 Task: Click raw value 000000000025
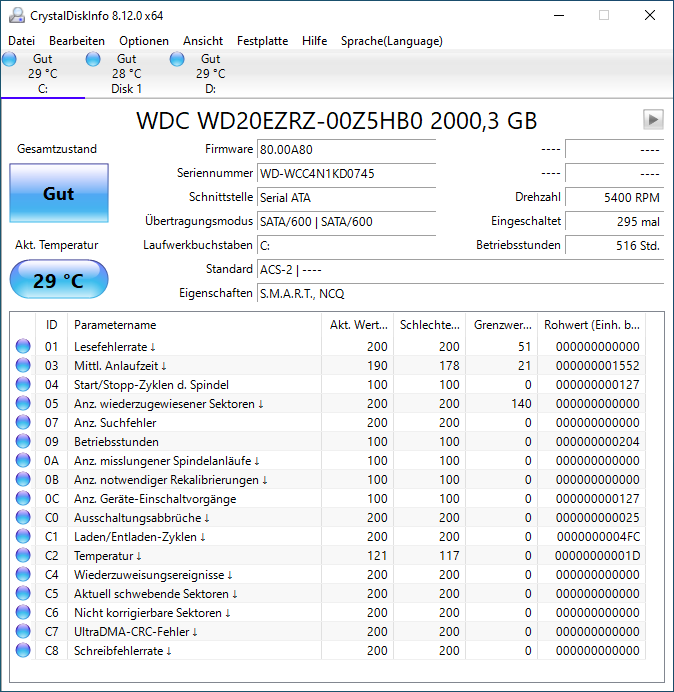point(597,517)
